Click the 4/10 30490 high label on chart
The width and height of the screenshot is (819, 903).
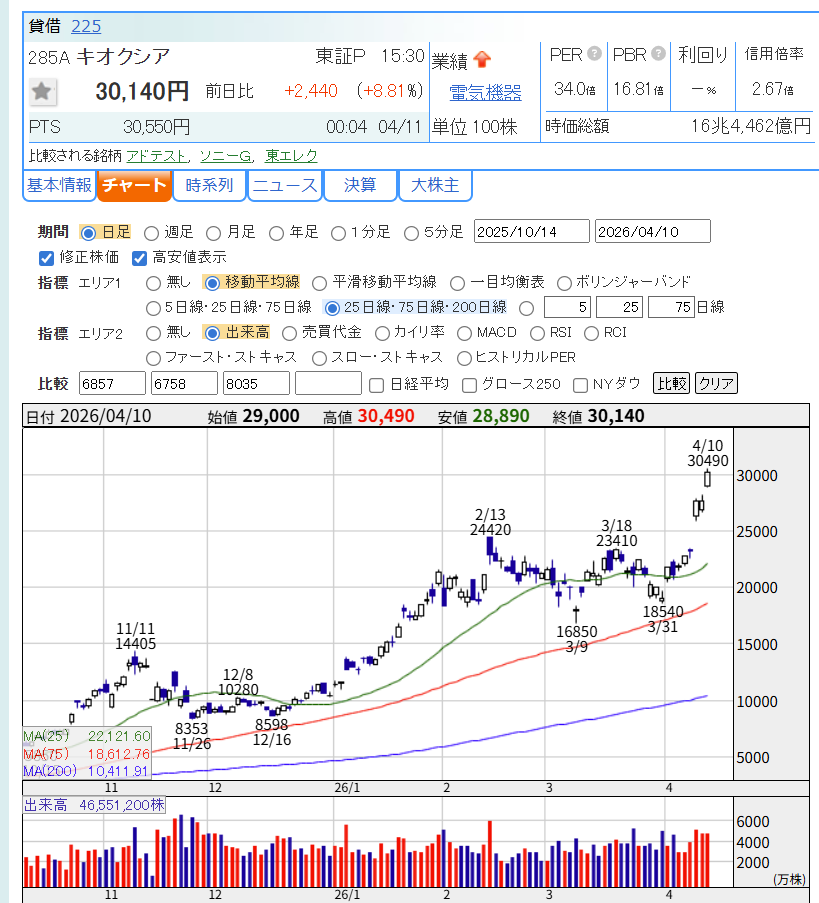click(x=708, y=453)
